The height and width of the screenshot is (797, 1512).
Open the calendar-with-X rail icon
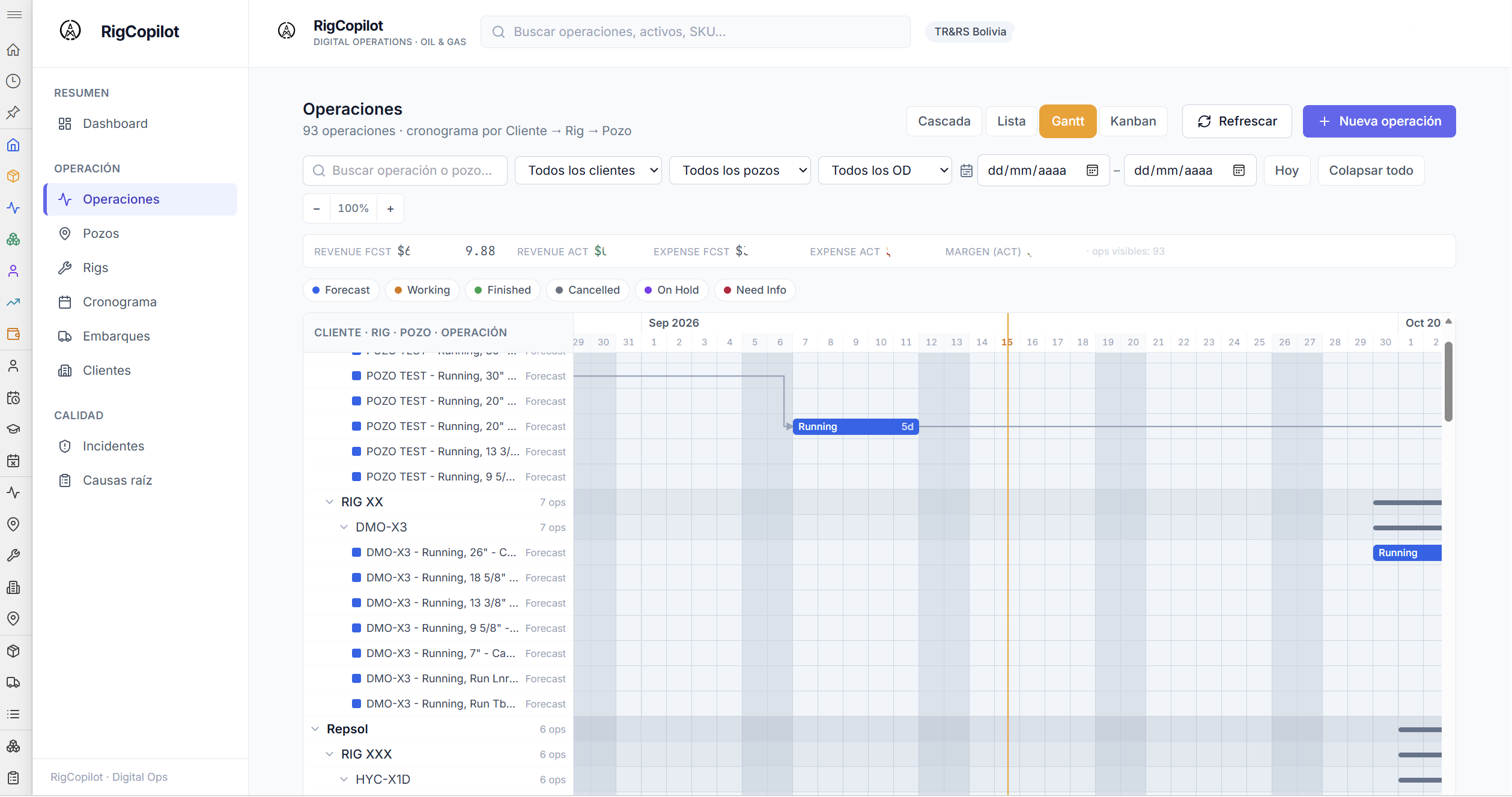click(x=13, y=461)
